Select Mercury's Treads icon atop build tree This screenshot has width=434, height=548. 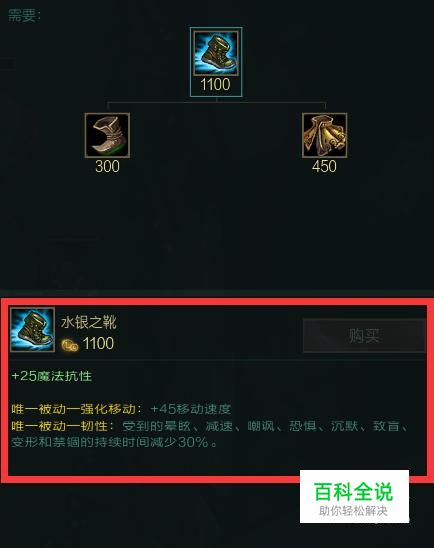pyautogui.click(x=216, y=53)
